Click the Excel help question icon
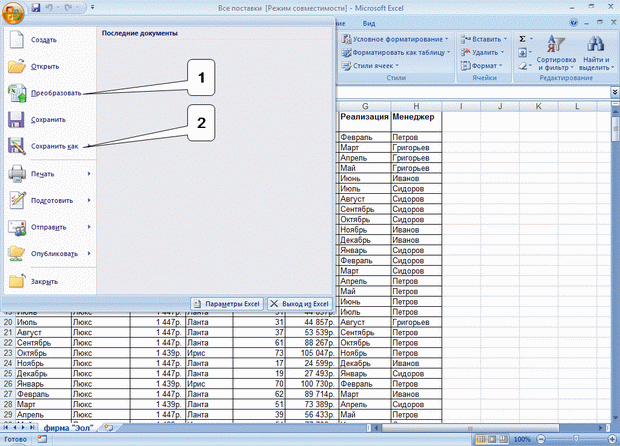The image size is (620, 446). [573, 23]
